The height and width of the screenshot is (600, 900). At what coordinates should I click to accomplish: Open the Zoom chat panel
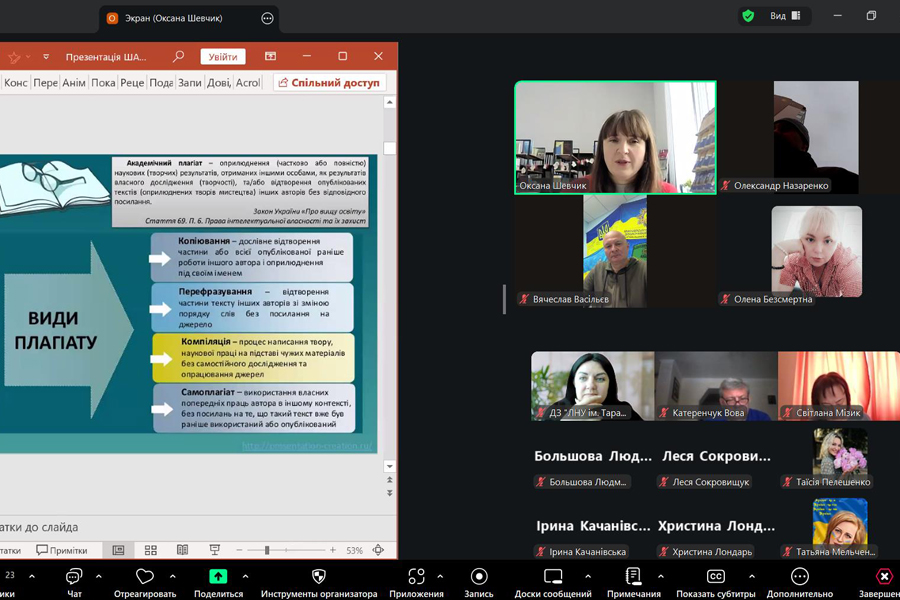click(x=74, y=577)
